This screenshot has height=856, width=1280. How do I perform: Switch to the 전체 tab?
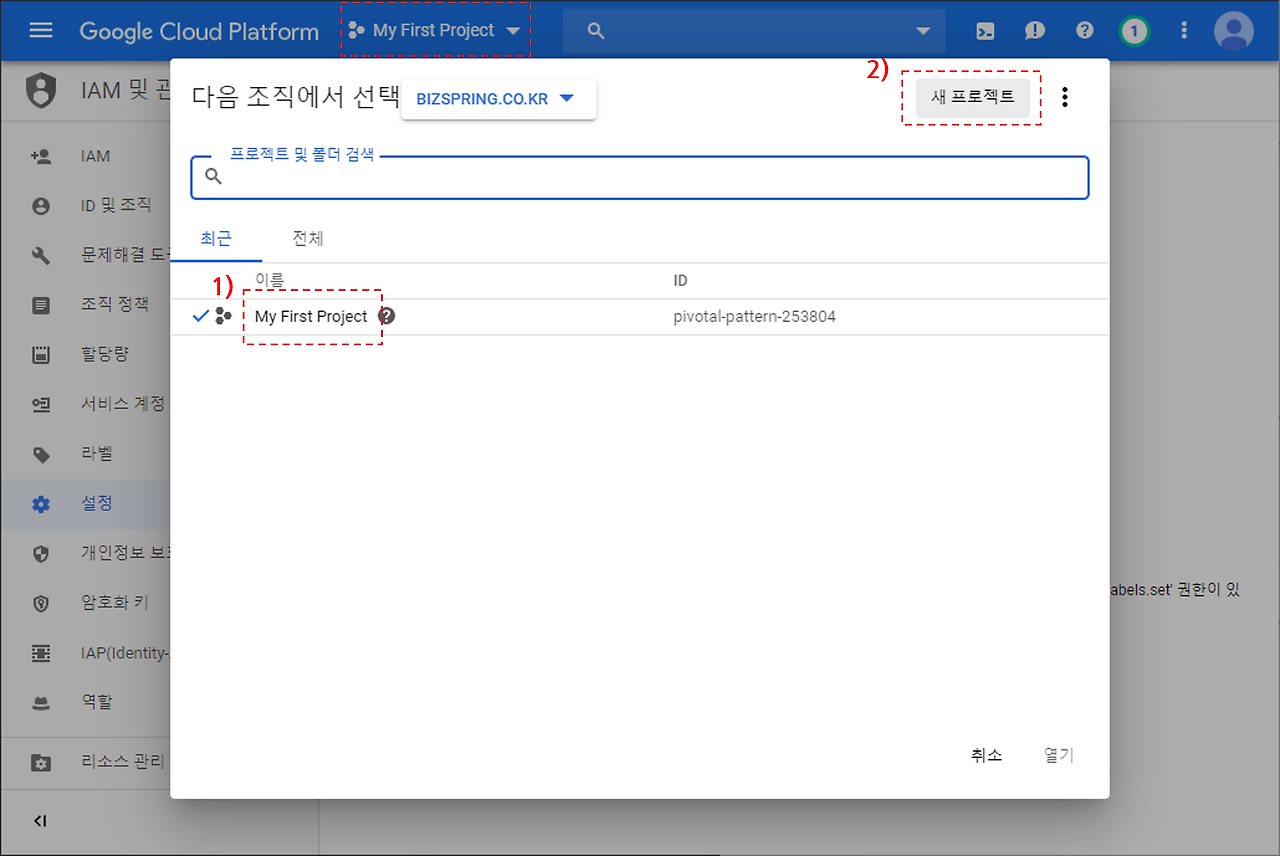click(x=307, y=238)
